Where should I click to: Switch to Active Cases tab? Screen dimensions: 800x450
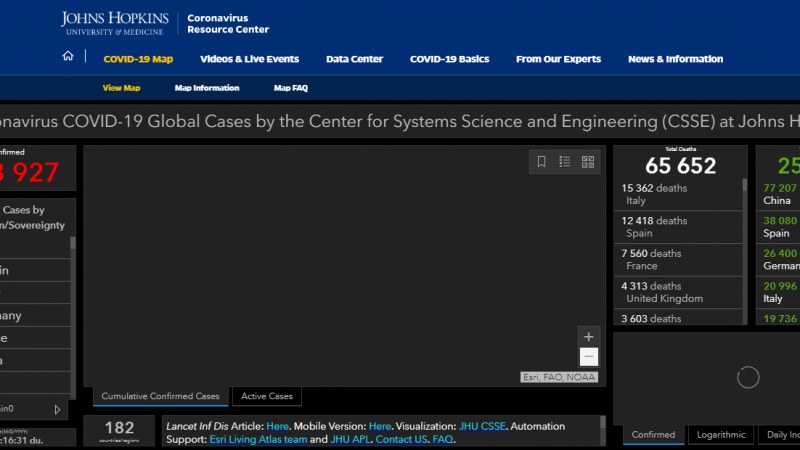click(267, 396)
